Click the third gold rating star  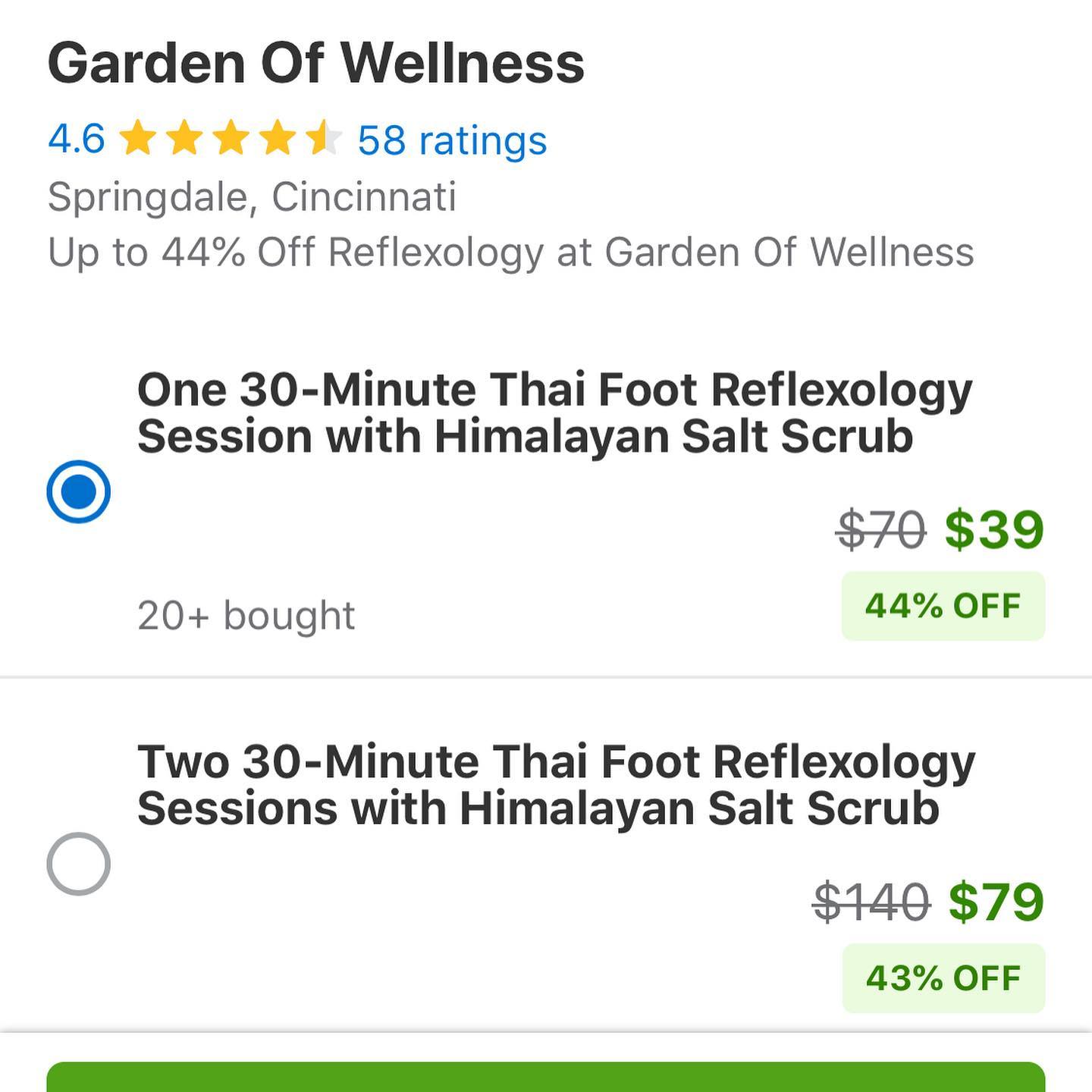231,140
